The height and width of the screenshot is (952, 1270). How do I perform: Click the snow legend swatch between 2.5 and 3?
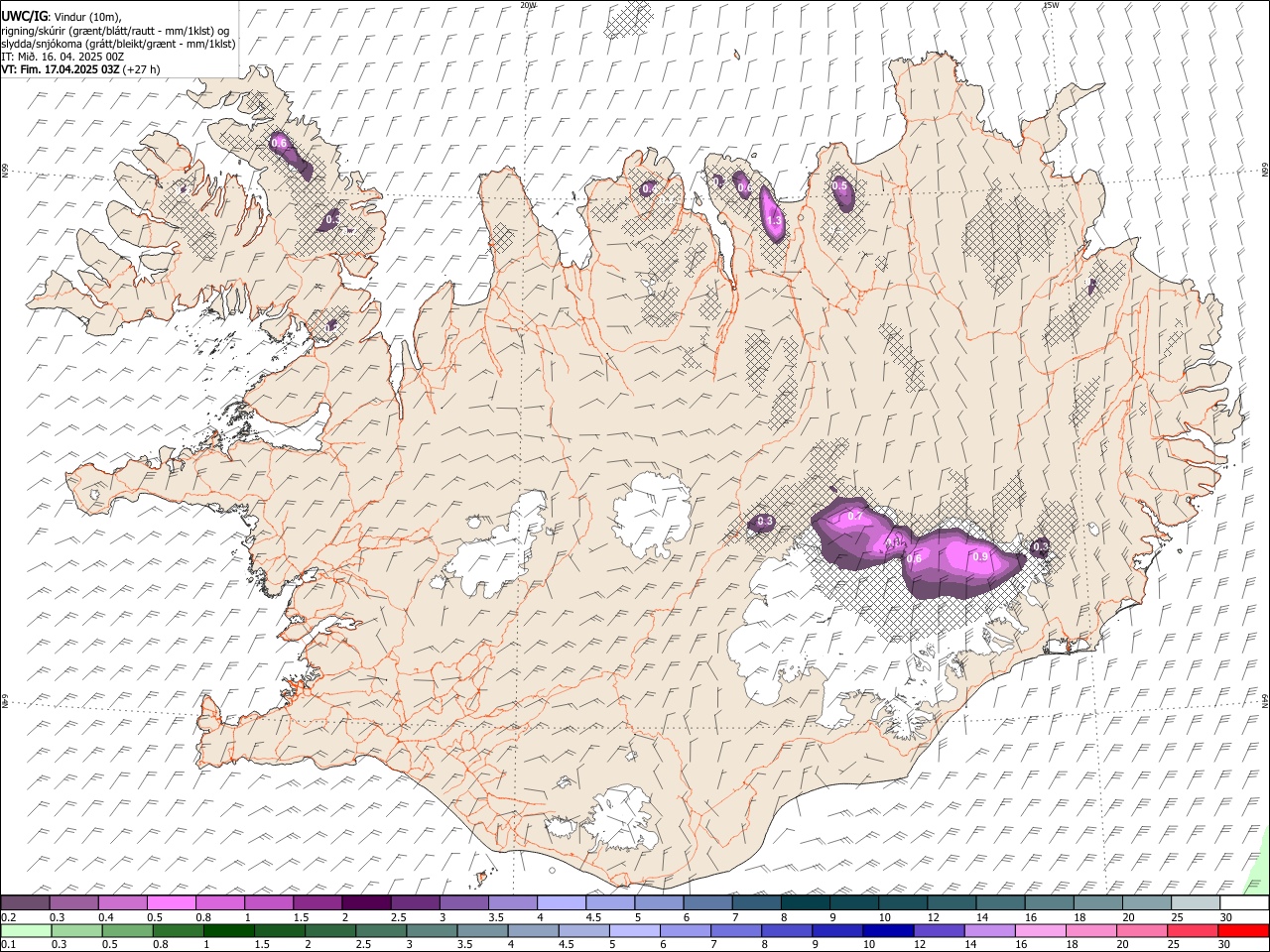click(x=415, y=902)
